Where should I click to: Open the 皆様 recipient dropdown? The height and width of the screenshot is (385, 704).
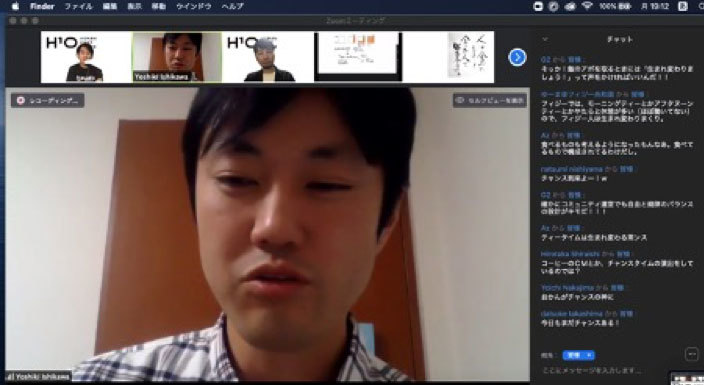pyautogui.click(x=578, y=355)
